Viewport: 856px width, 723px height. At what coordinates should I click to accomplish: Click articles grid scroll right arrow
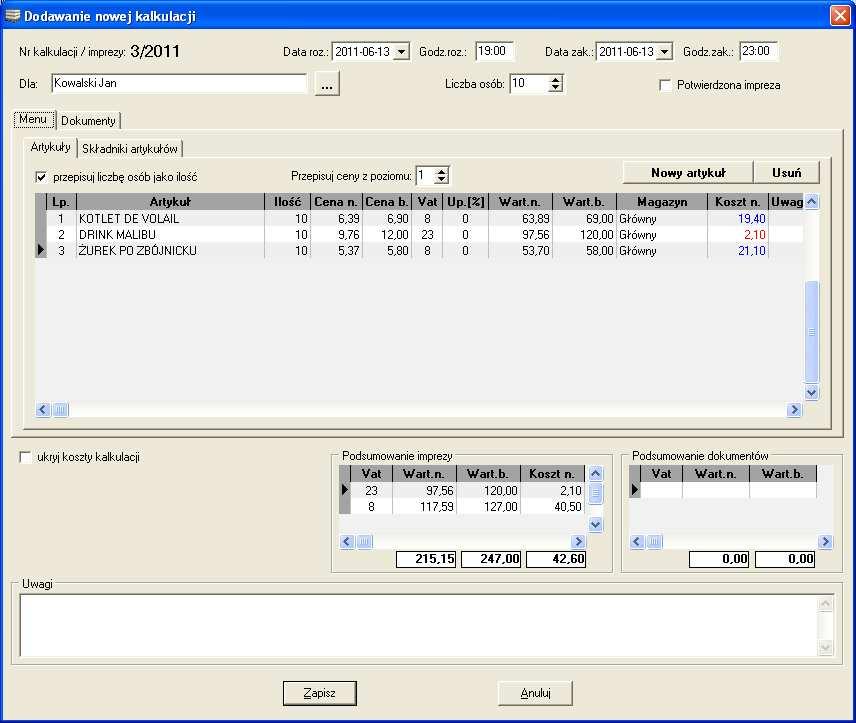click(x=794, y=410)
